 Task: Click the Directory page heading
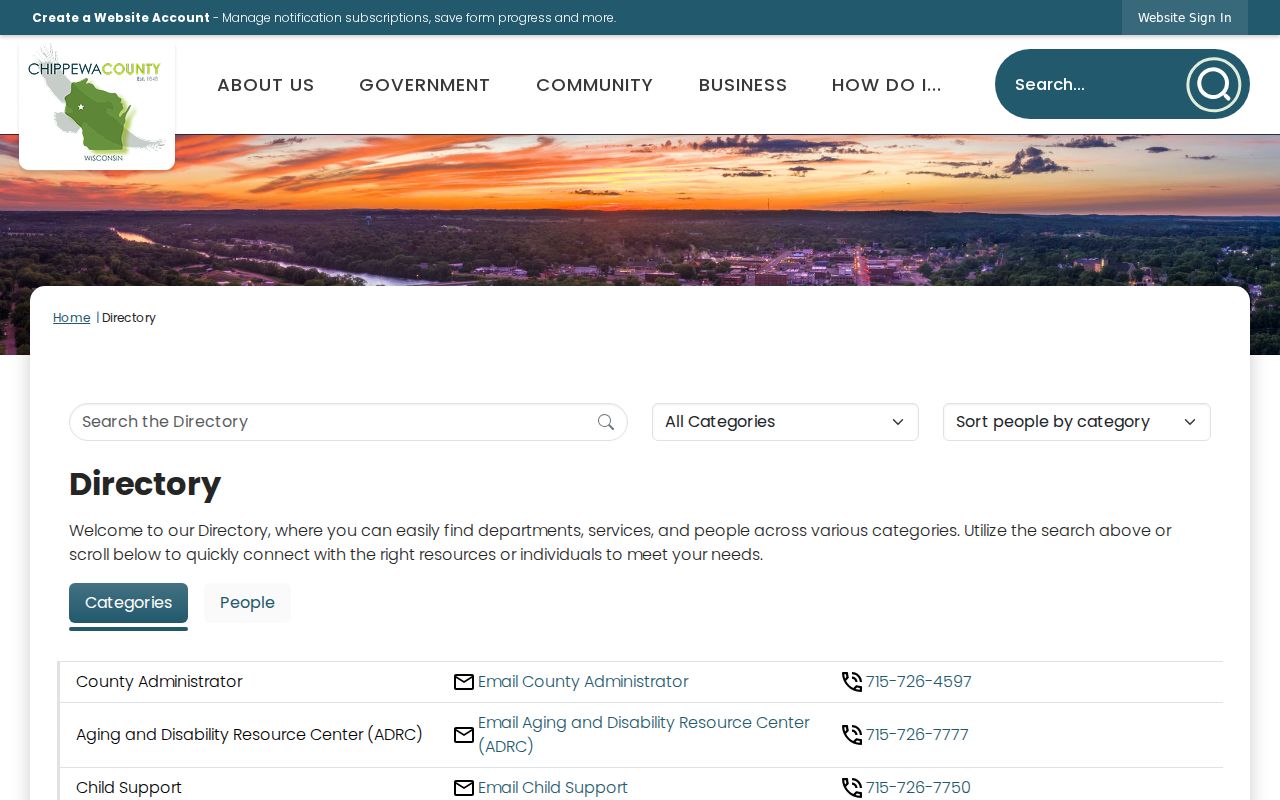145,484
